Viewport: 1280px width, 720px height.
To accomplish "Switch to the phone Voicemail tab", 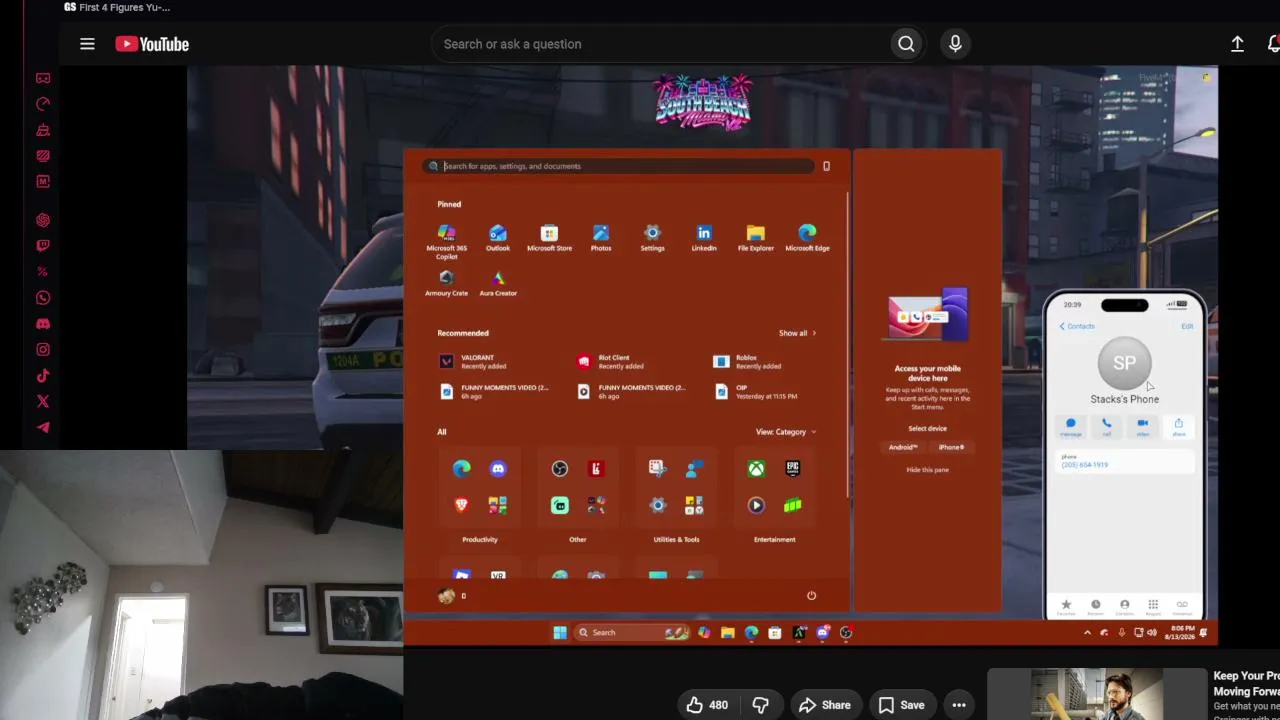I will [1182, 606].
